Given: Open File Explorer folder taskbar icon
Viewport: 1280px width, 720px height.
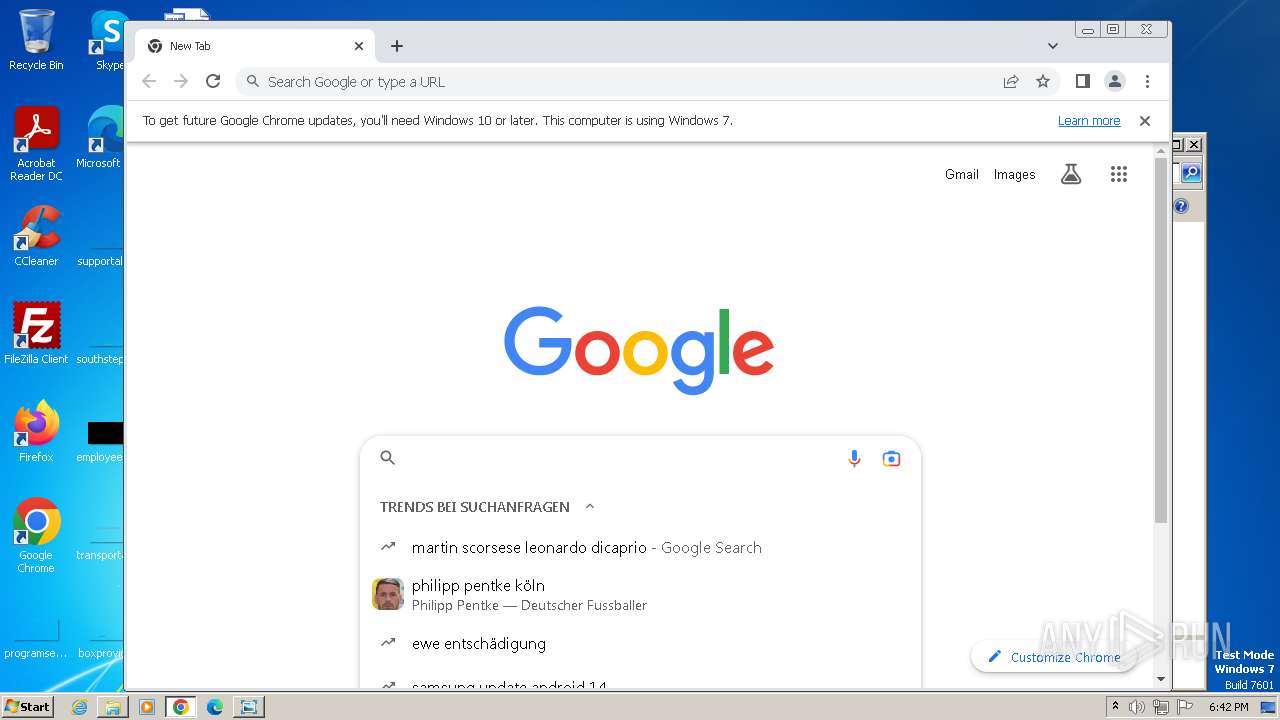Looking at the screenshot, I should [113, 707].
